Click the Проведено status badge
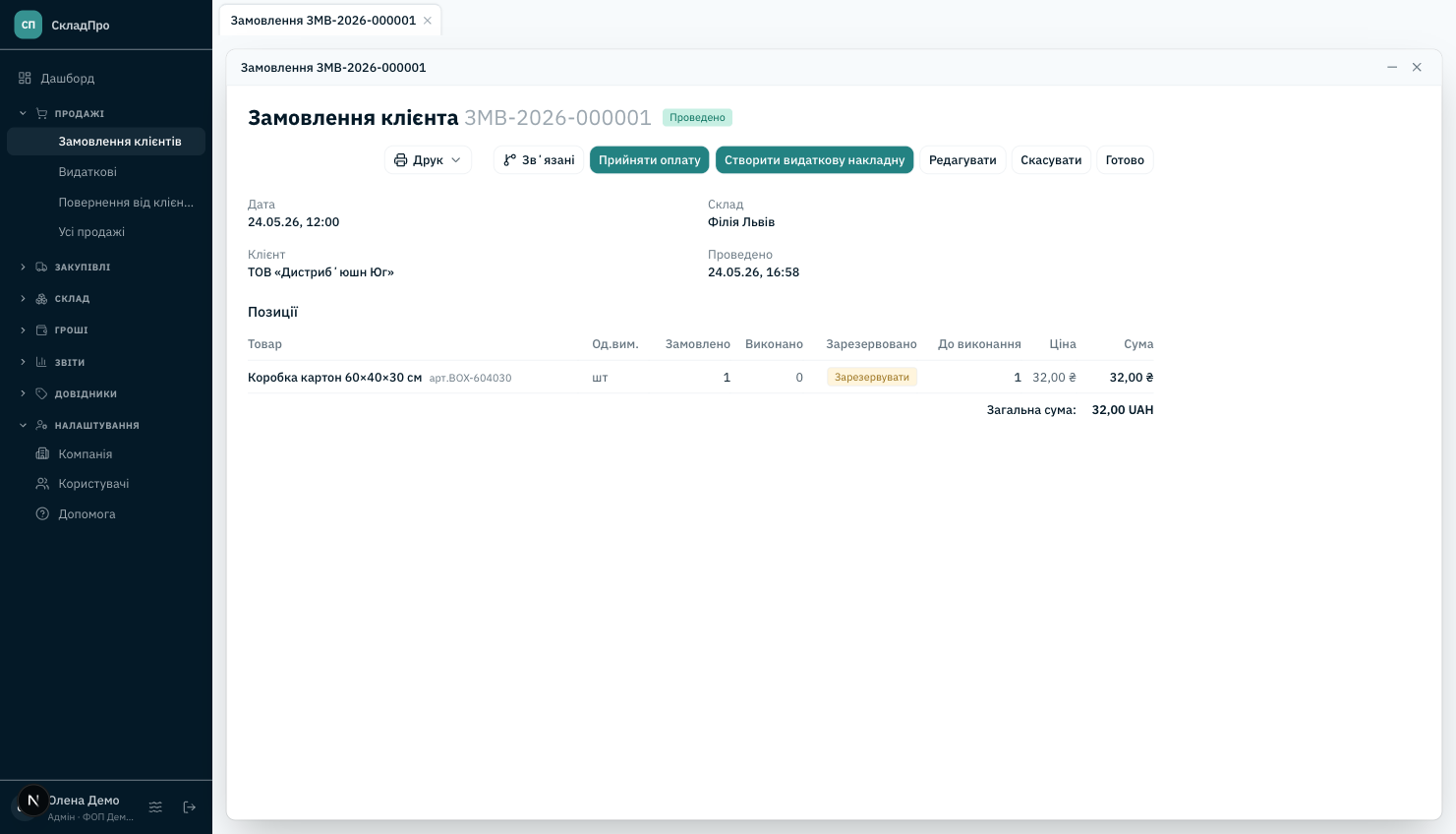This screenshot has height=834, width=1456. (x=697, y=117)
